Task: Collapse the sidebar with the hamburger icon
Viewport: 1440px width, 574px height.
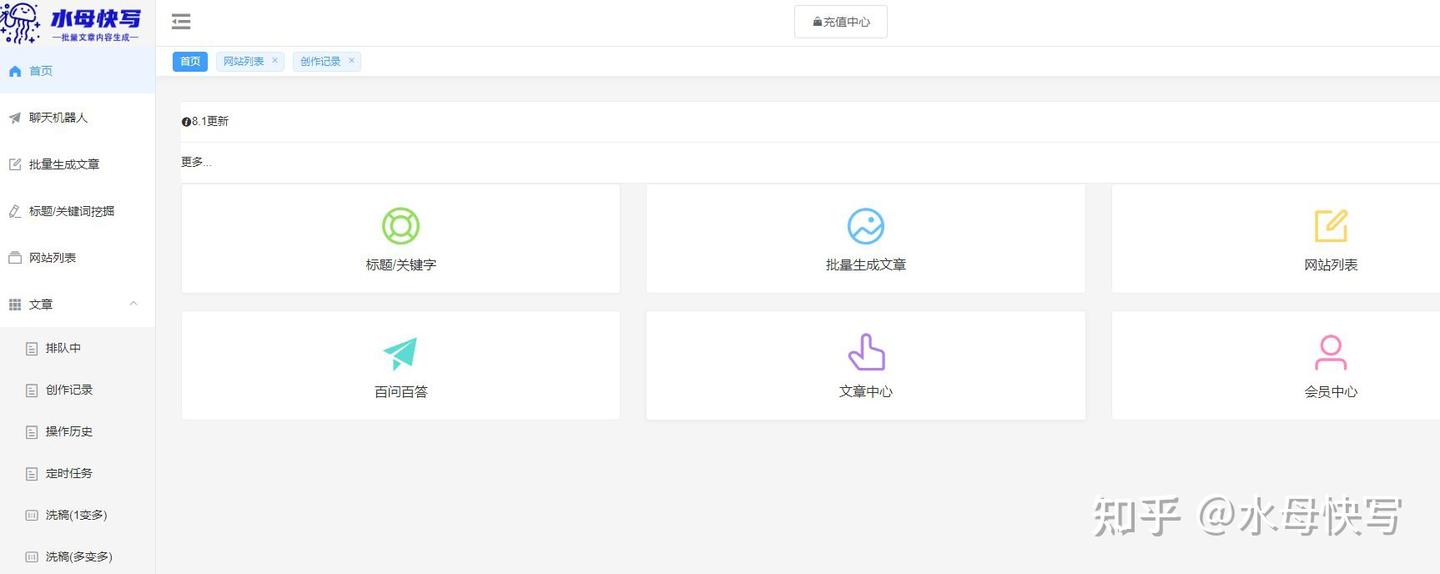Action: tap(181, 22)
